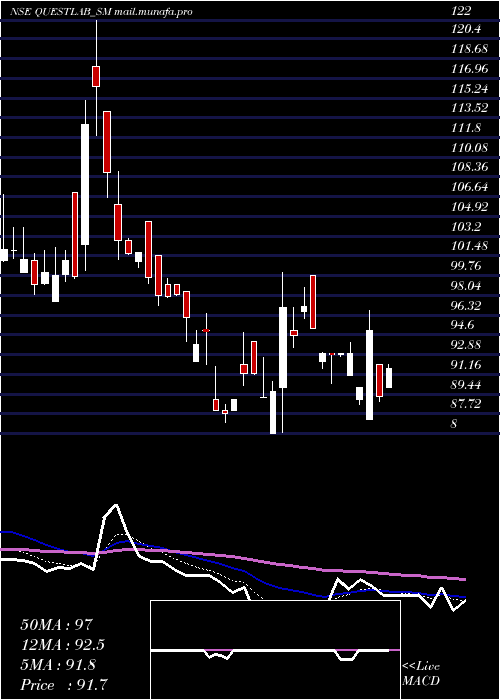Click the 50MA : 97 readout

[x=56, y=625]
